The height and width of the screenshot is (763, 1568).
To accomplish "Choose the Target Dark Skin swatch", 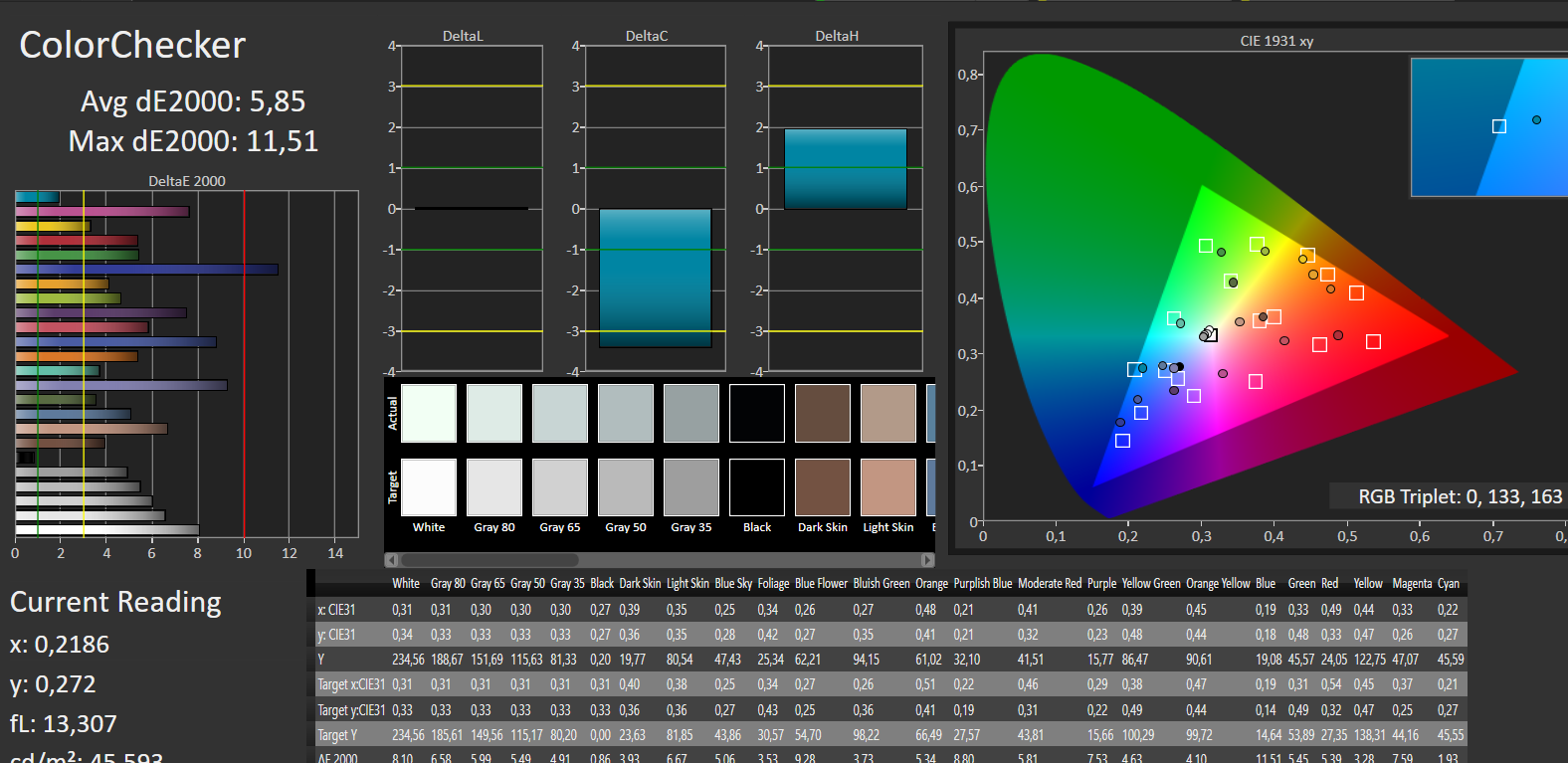I will [823, 487].
